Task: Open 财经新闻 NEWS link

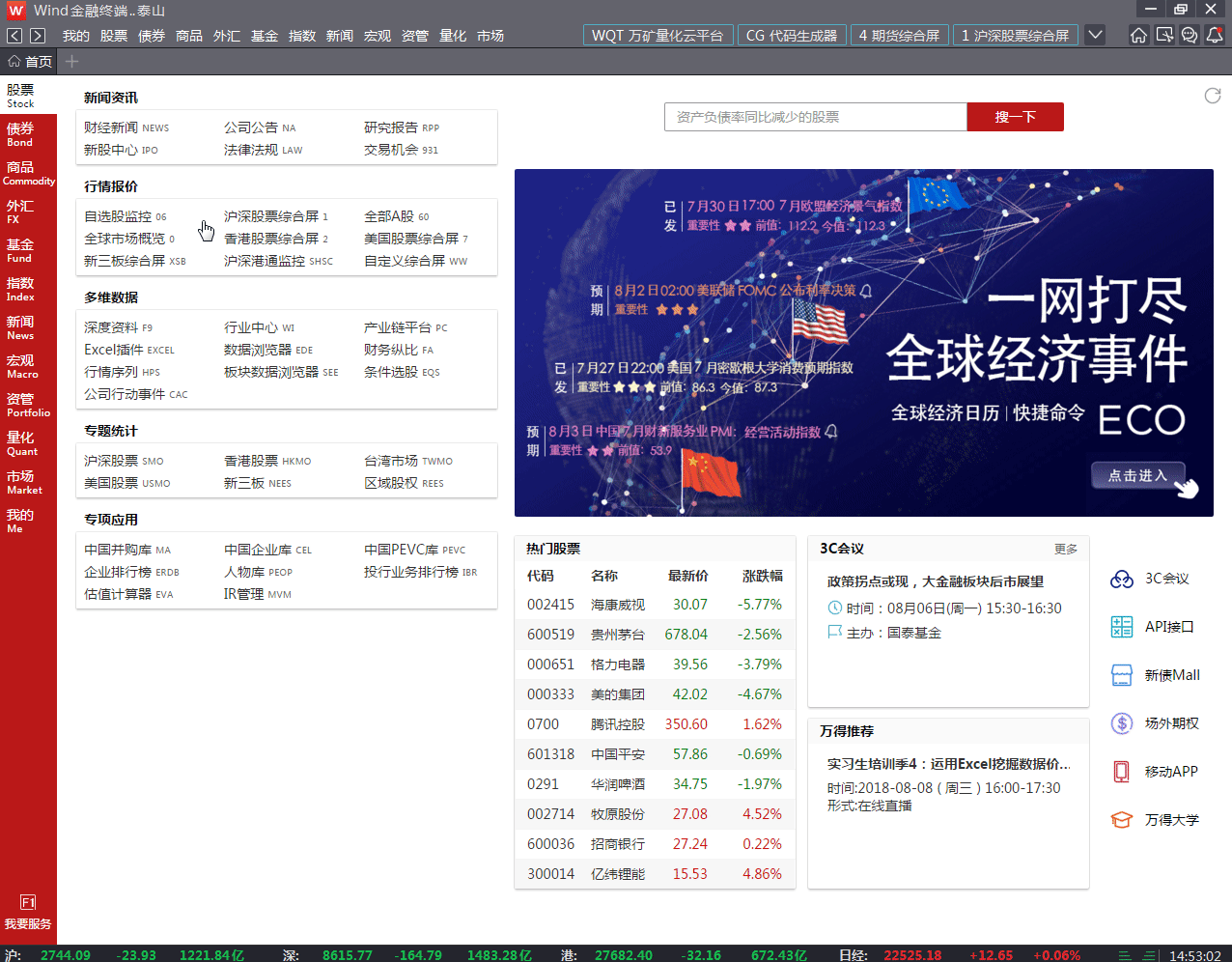Action: point(126,127)
